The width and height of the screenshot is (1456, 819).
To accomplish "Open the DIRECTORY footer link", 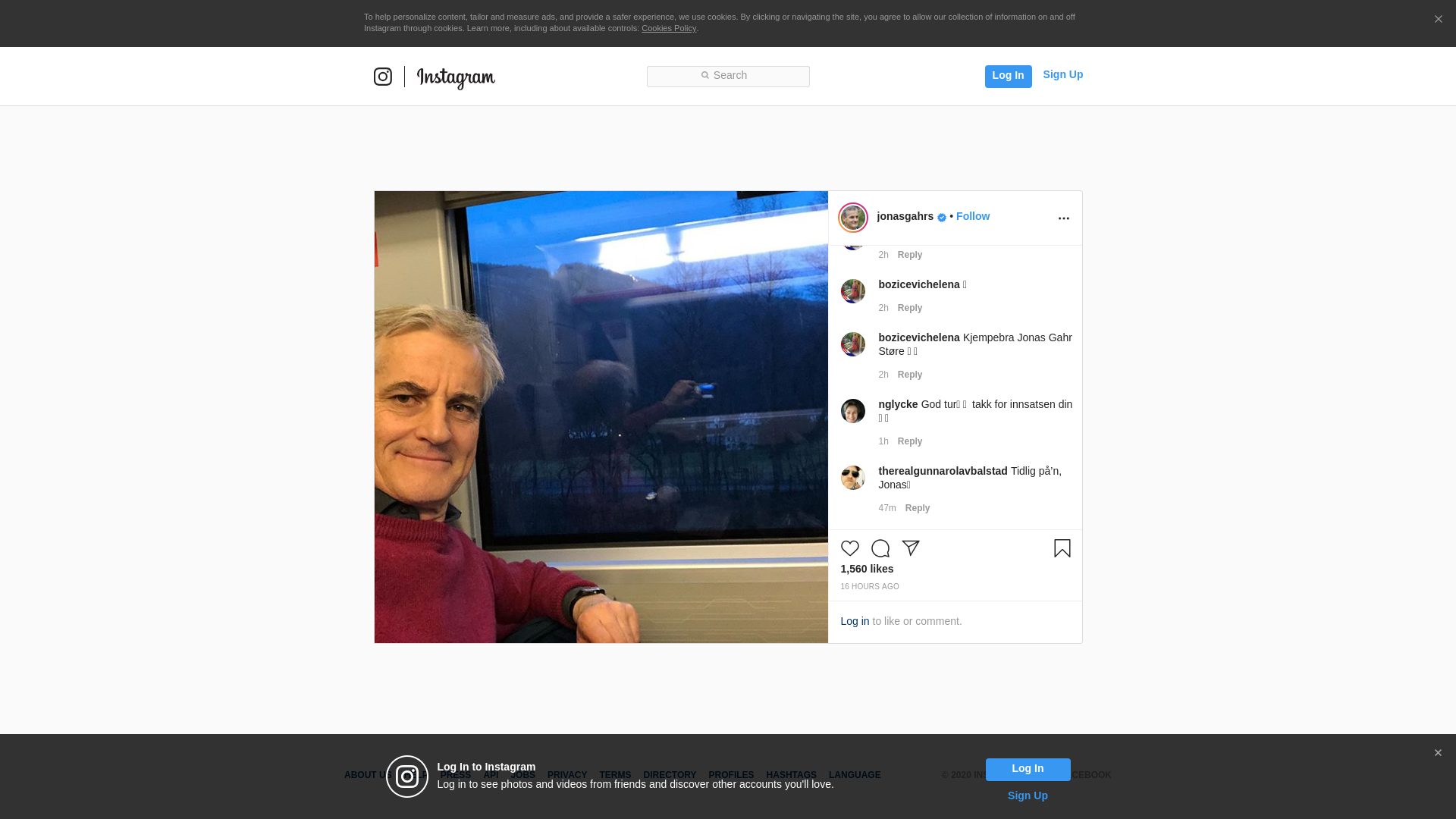I will click(x=669, y=775).
